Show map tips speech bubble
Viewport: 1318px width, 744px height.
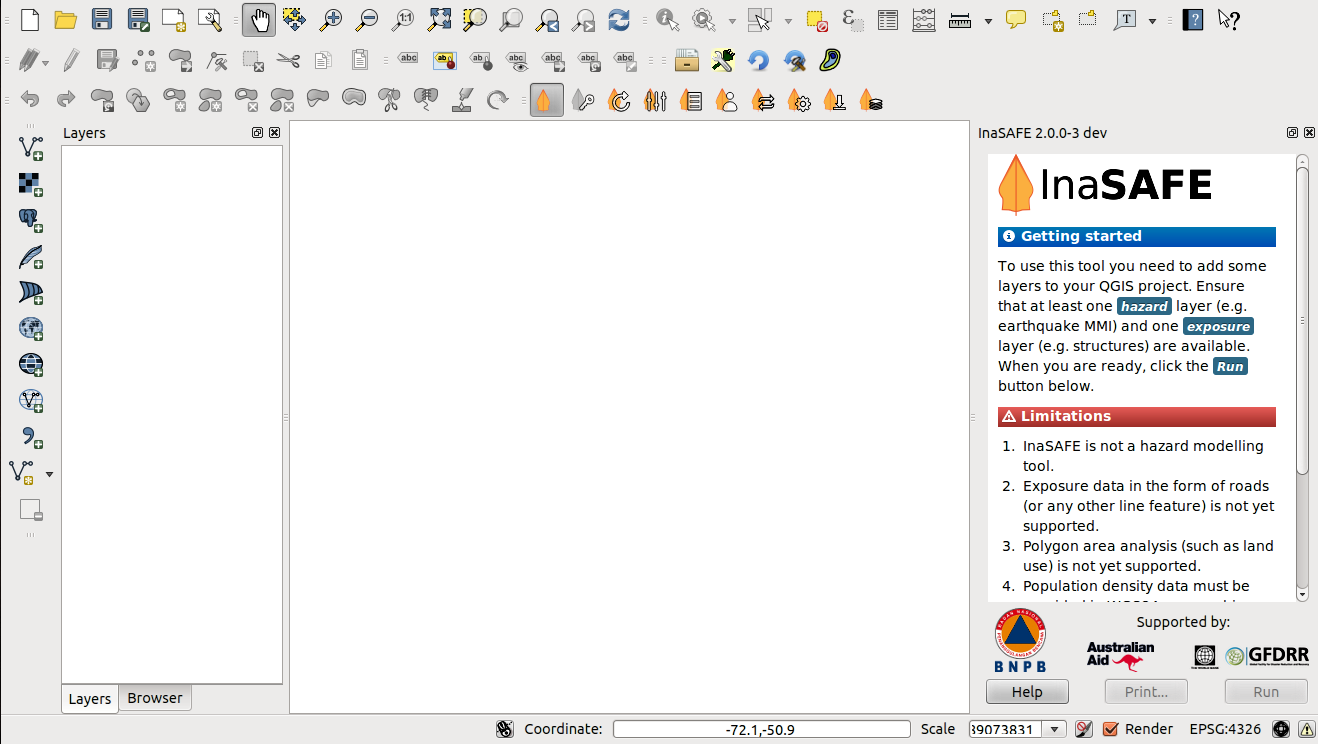[1016, 19]
